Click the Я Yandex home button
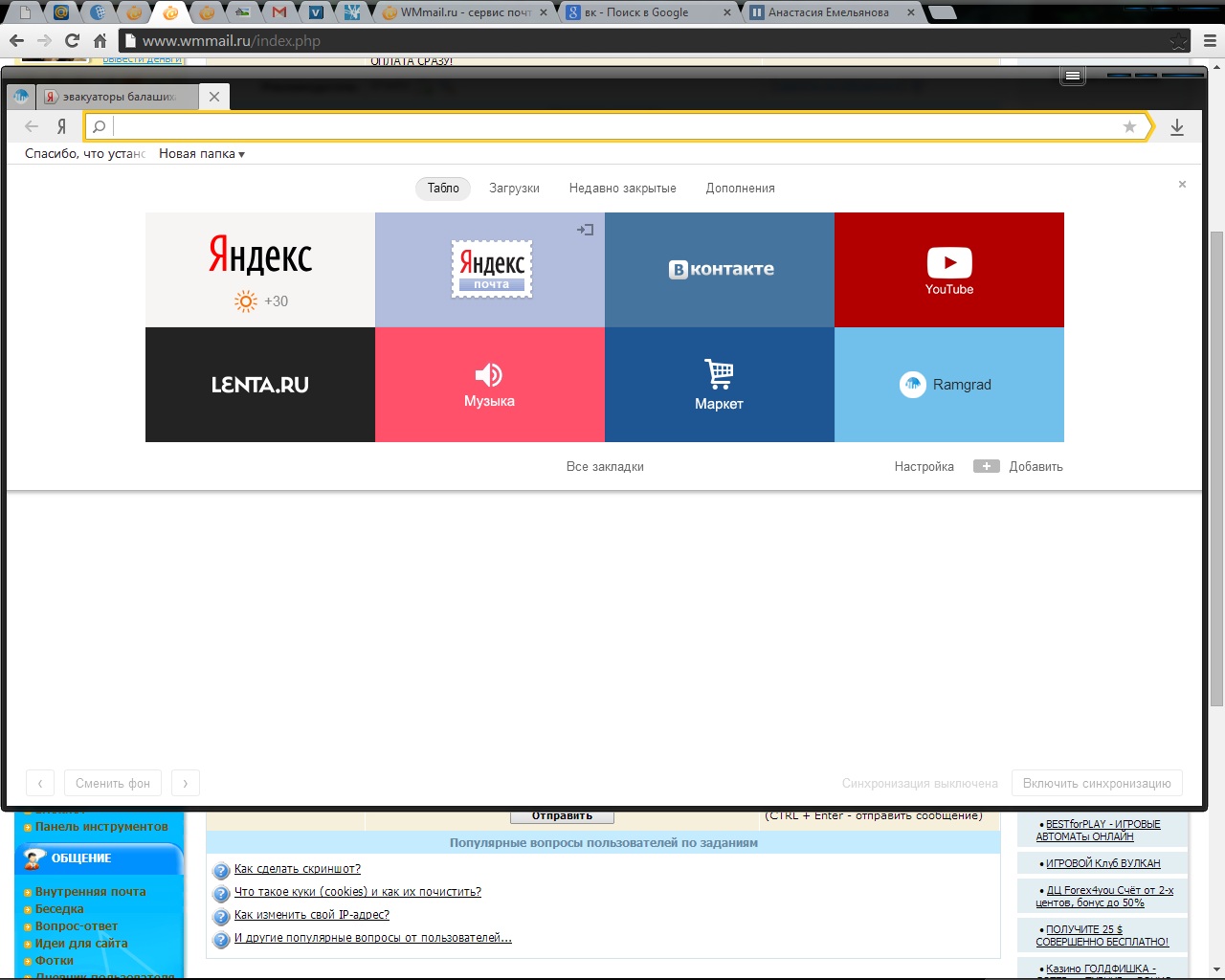1225x980 pixels. tap(61, 126)
